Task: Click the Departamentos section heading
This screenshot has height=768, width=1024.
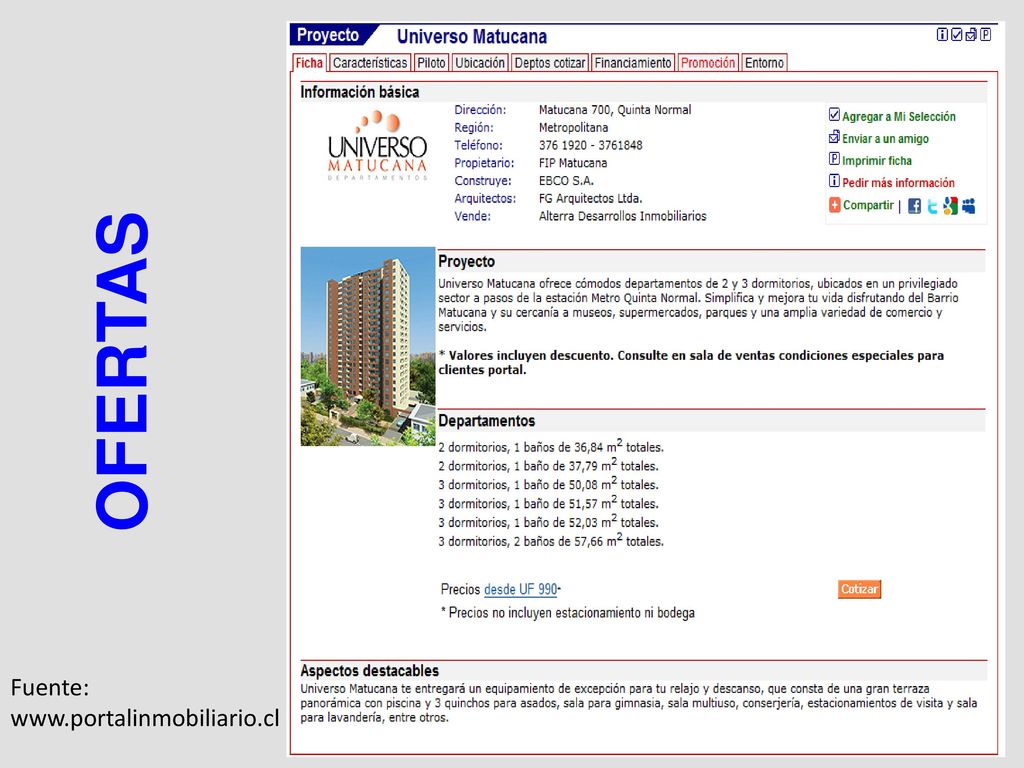Action: point(487,421)
